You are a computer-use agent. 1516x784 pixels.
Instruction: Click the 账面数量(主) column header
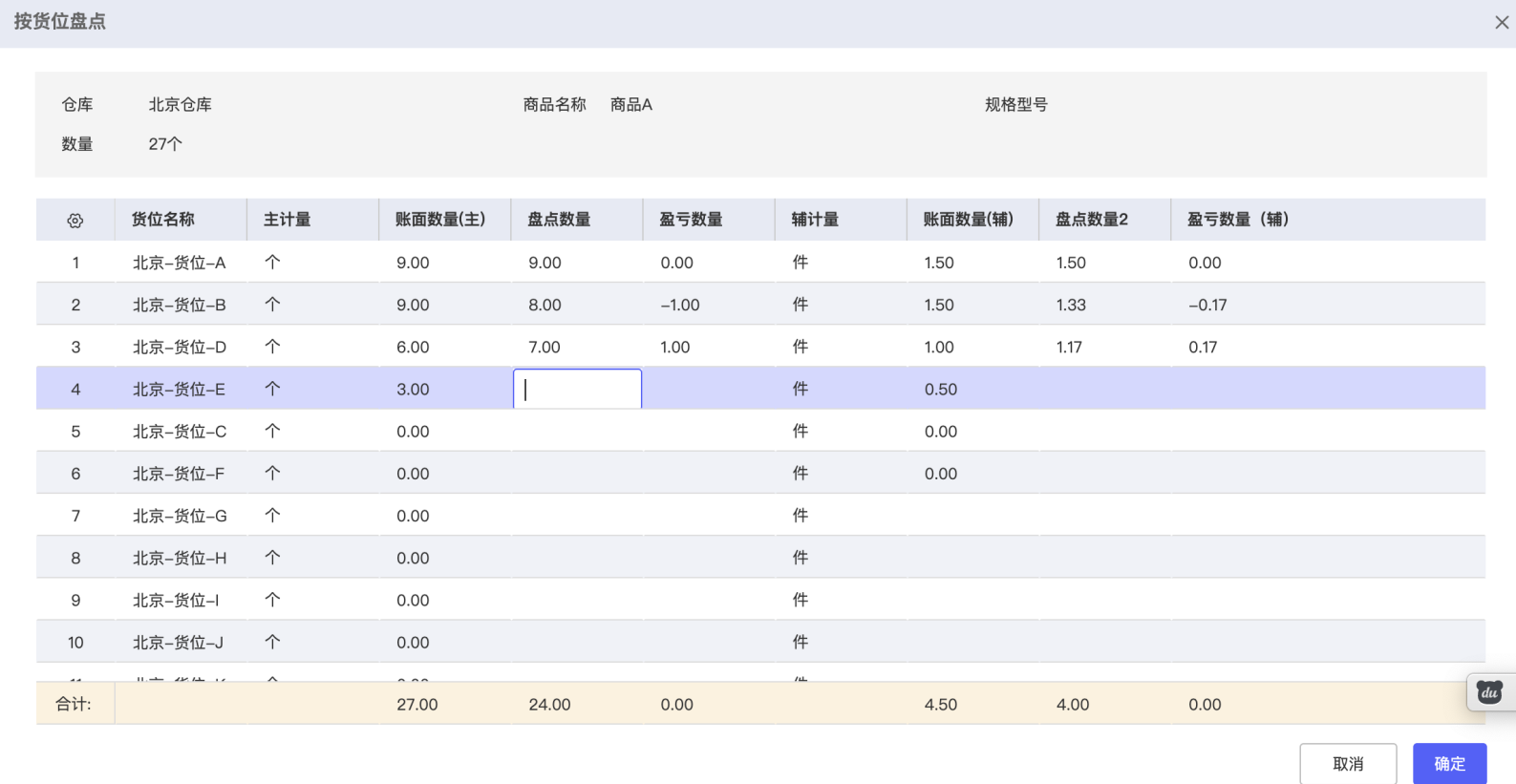tap(440, 220)
